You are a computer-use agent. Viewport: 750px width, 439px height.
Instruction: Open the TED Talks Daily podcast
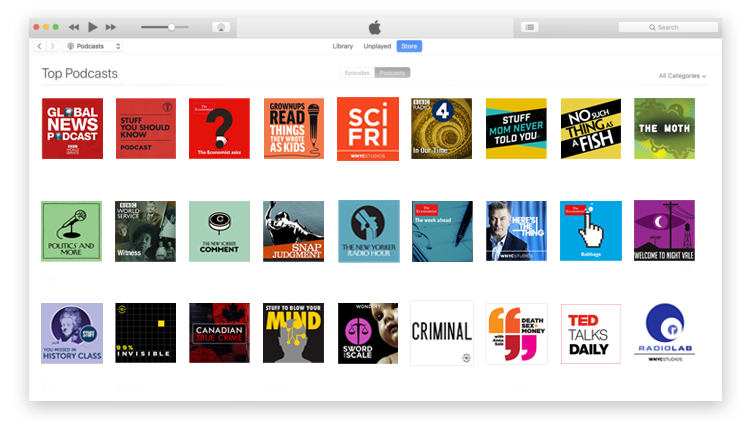(x=591, y=334)
